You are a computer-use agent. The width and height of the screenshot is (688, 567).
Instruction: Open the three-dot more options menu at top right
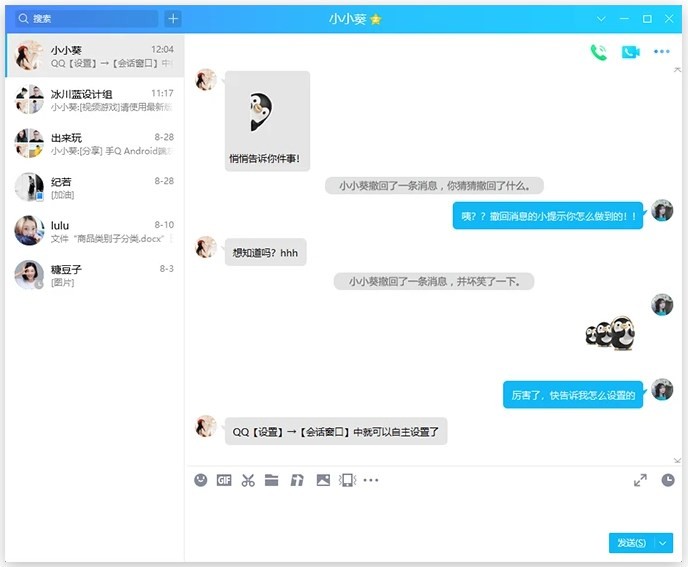tap(662, 51)
